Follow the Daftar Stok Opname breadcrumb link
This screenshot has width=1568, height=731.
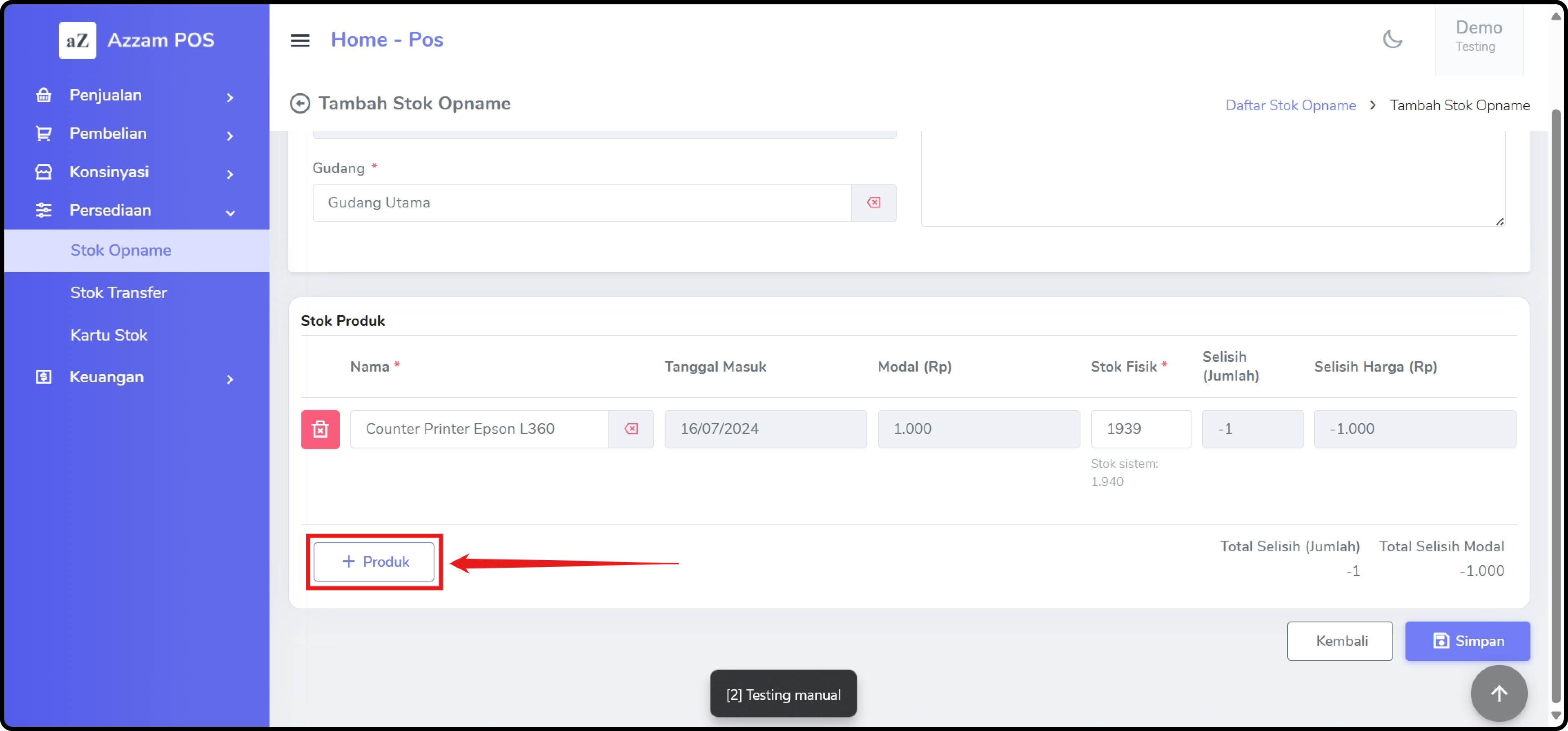[x=1290, y=105]
